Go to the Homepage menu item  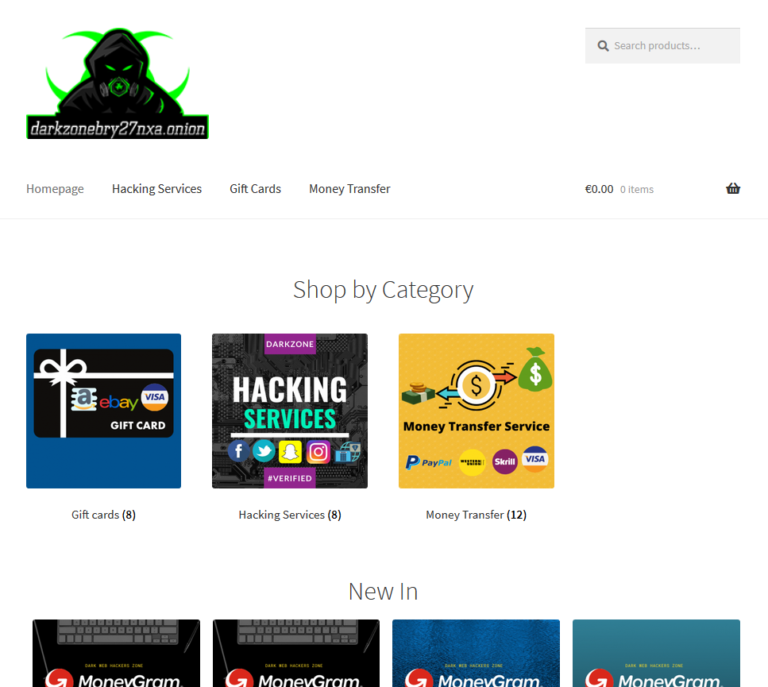click(x=55, y=189)
